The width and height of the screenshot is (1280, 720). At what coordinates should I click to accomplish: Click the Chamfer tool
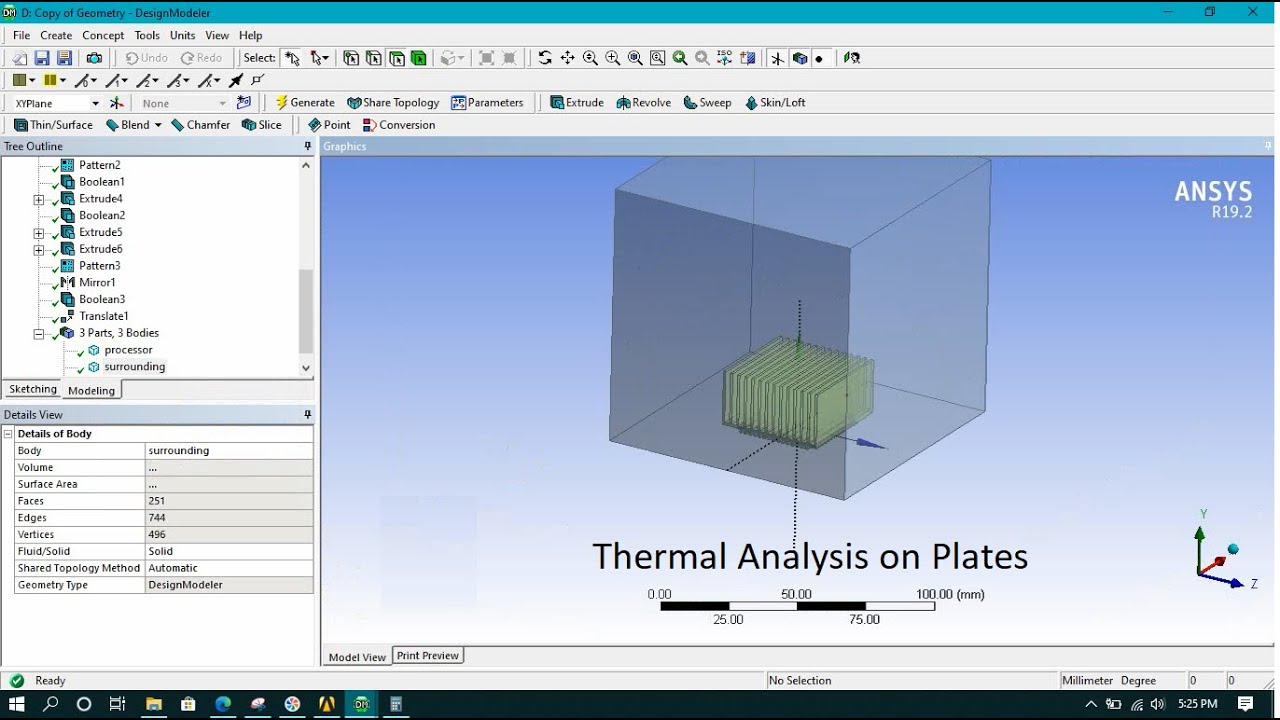coord(200,125)
